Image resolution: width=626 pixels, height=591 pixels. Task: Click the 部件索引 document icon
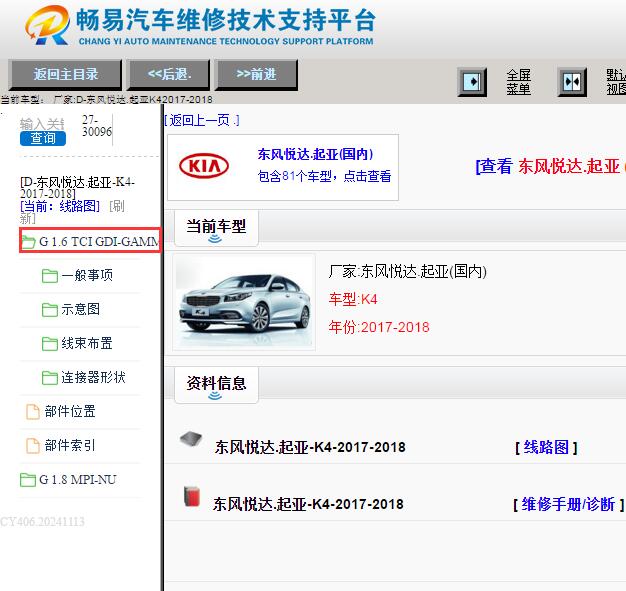tap(33, 446)
